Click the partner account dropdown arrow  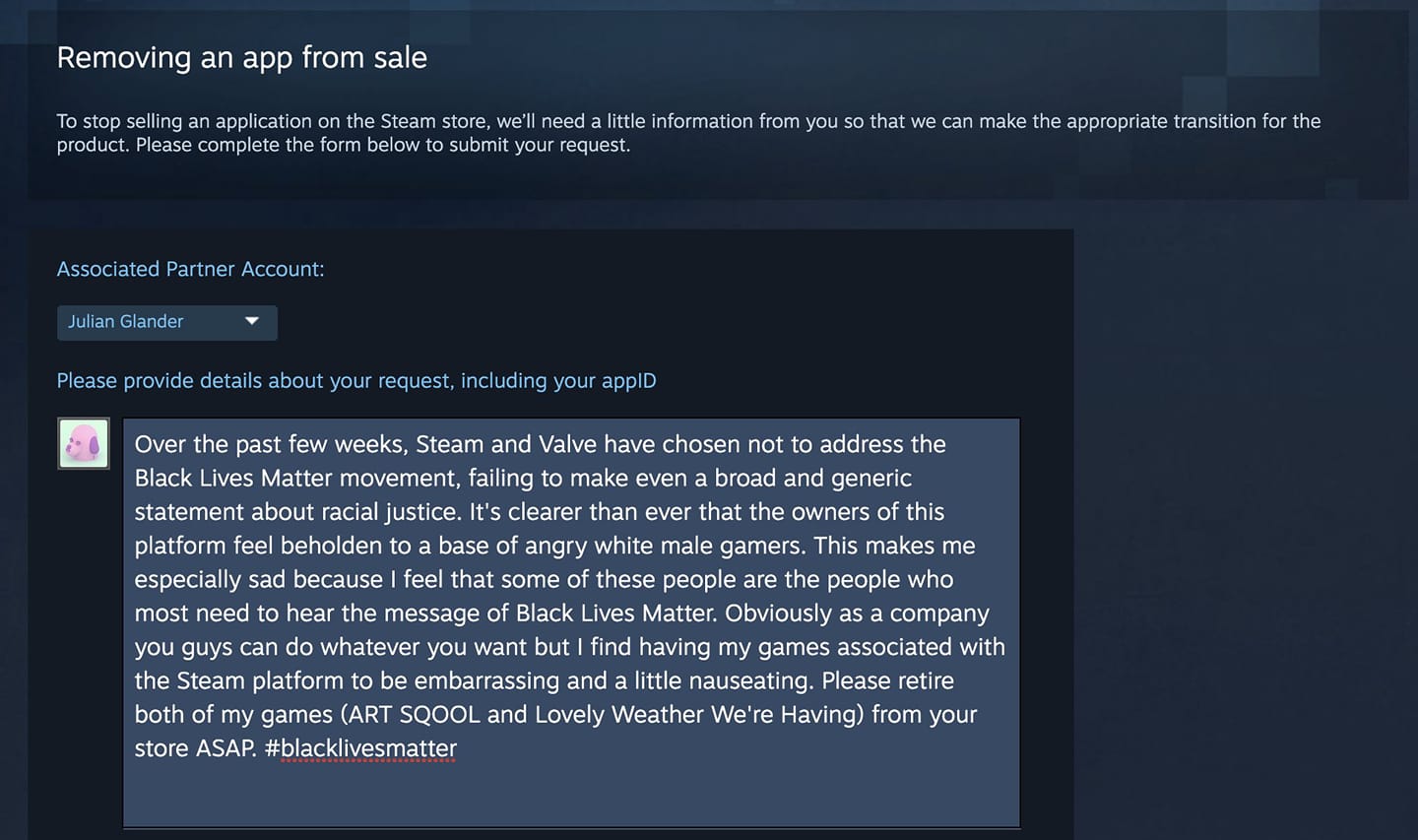[x=252, y=321]
